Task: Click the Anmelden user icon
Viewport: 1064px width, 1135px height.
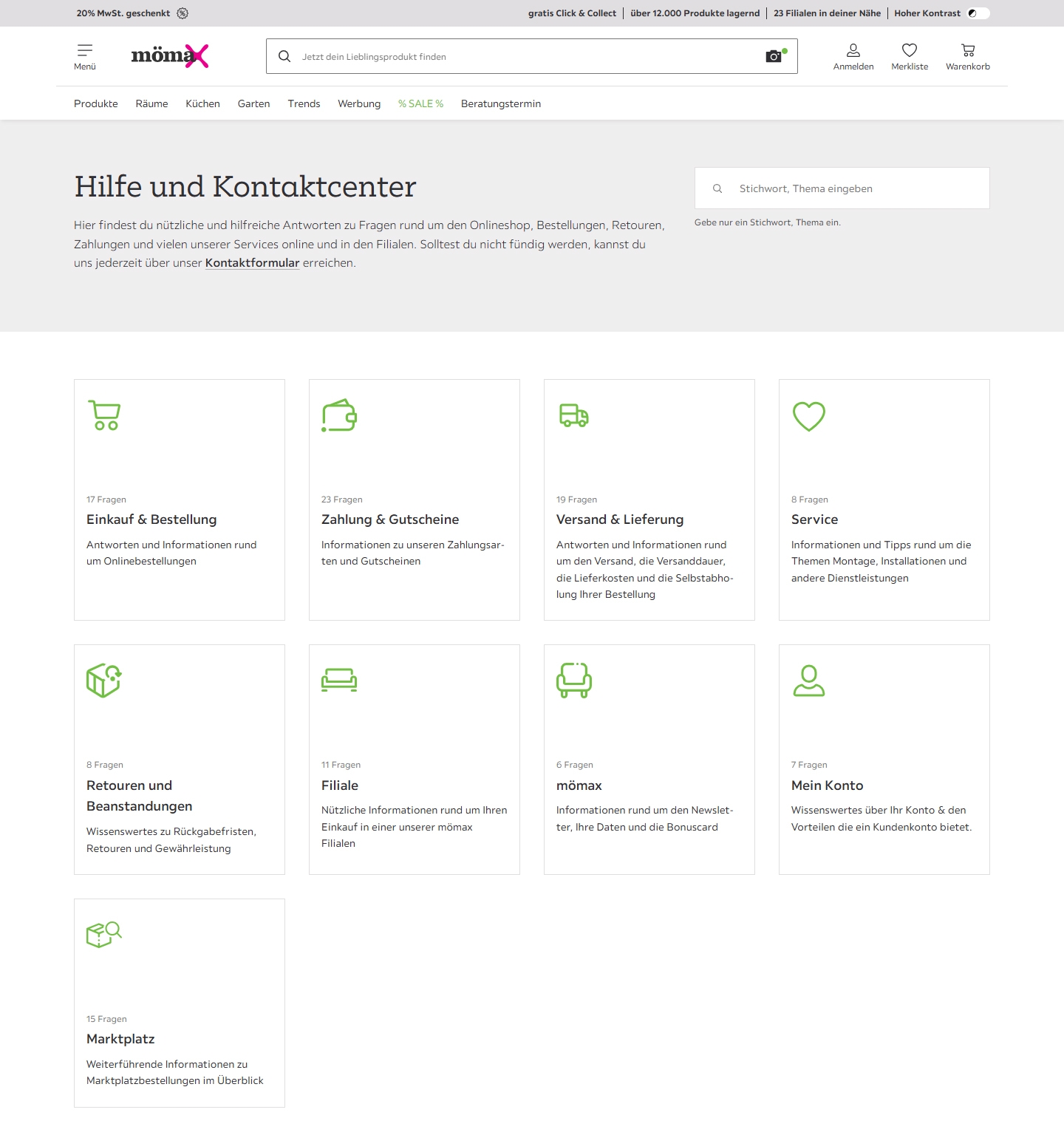Action: pos(853,50)
